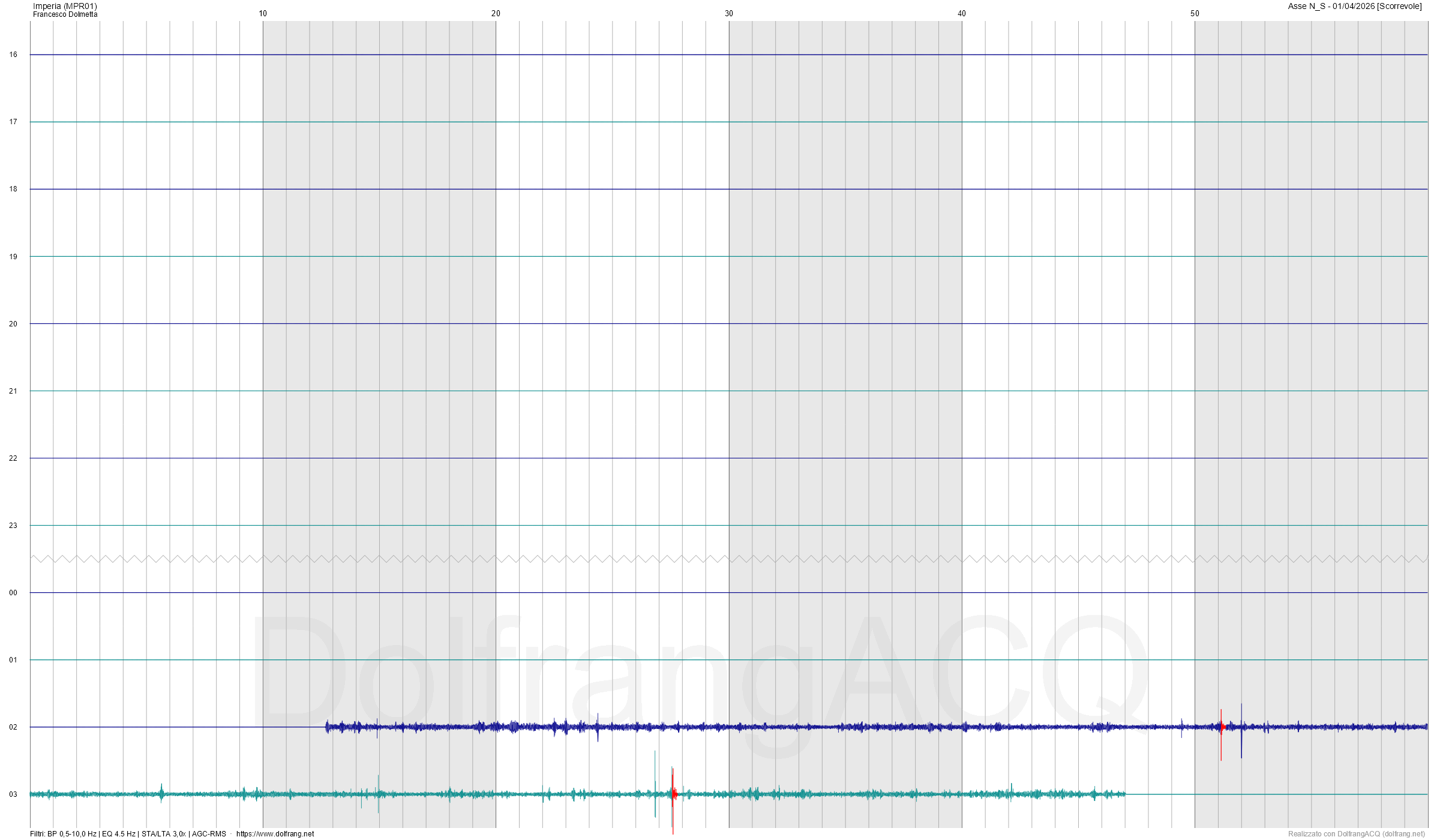Click the hour 16 row label
1440x840 pixels.
coord(13,55)
